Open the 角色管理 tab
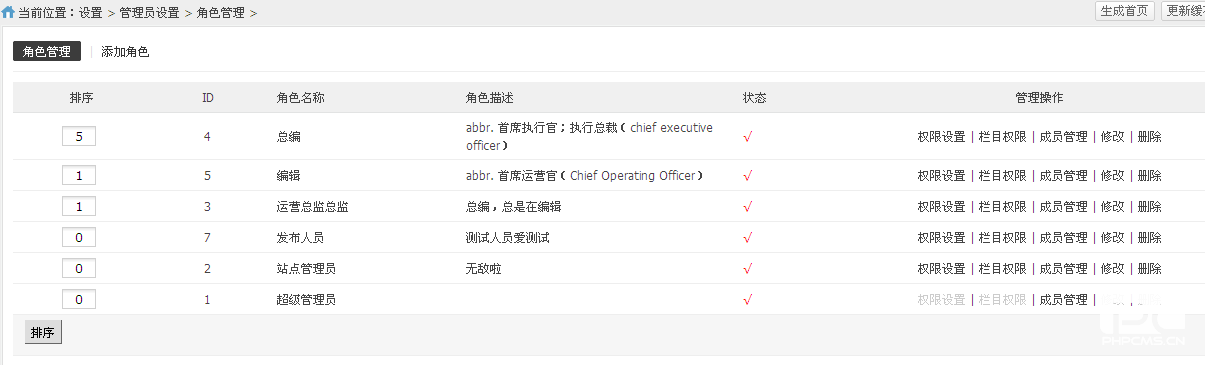Viewport: 1205px width, 365px height. coord(47,51)
